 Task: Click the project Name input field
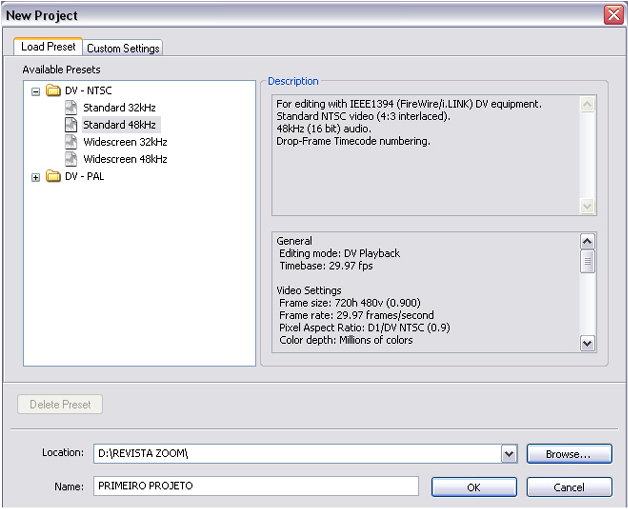[x=255, y=486]
